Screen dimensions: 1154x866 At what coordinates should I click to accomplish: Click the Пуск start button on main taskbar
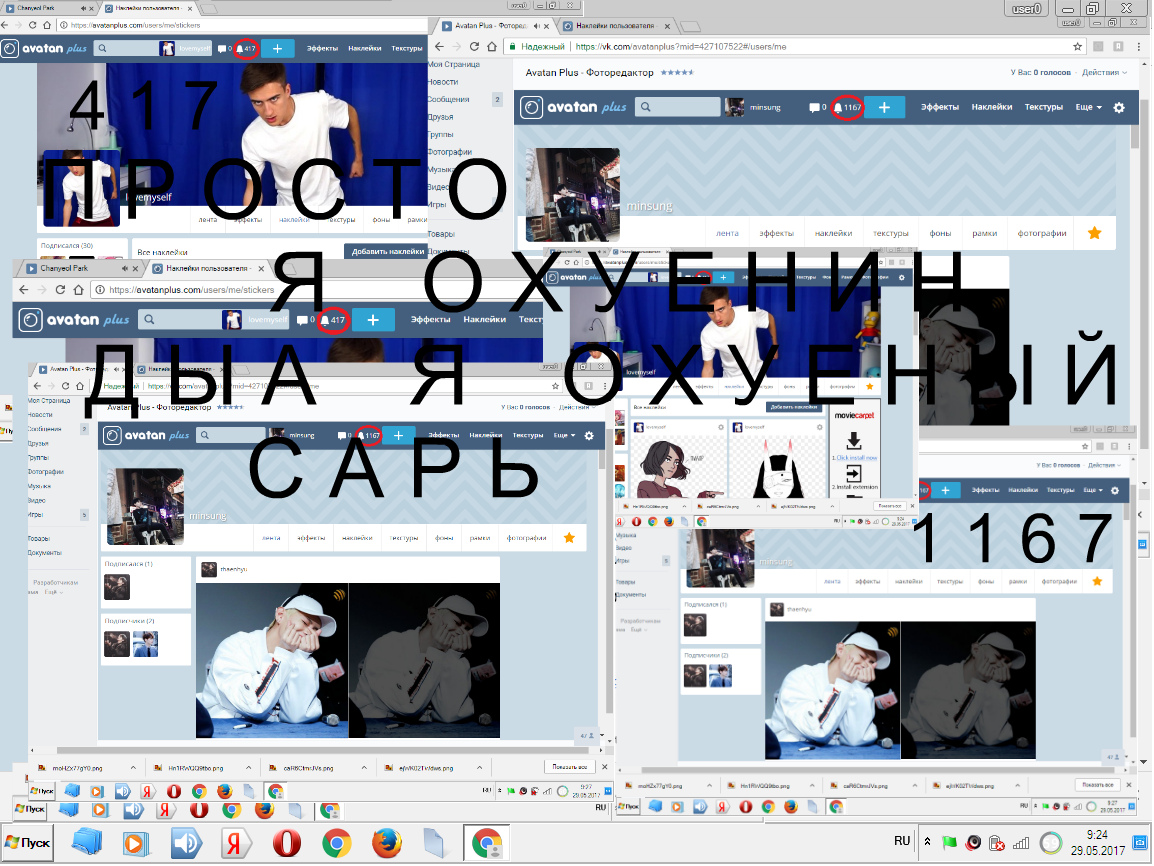[x=28, y=842]
